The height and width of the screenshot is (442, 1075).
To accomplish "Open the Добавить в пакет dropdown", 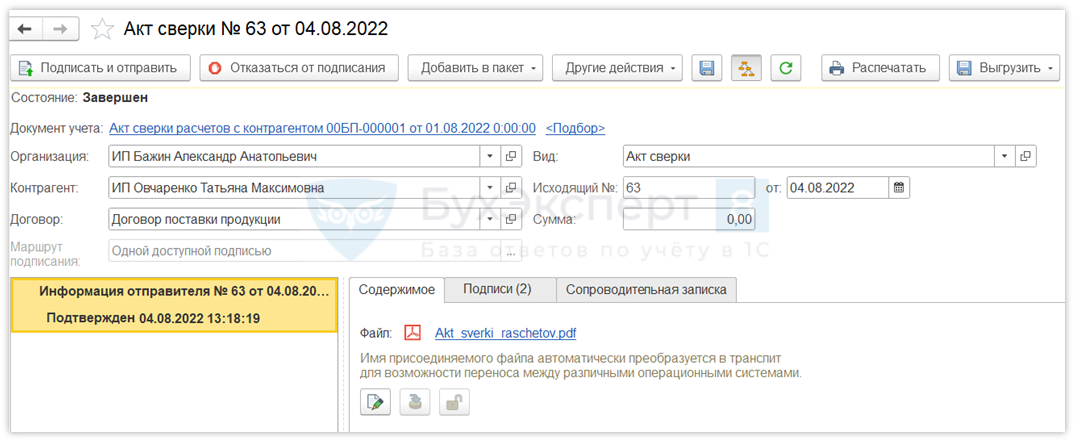I will tap(475, 68).
